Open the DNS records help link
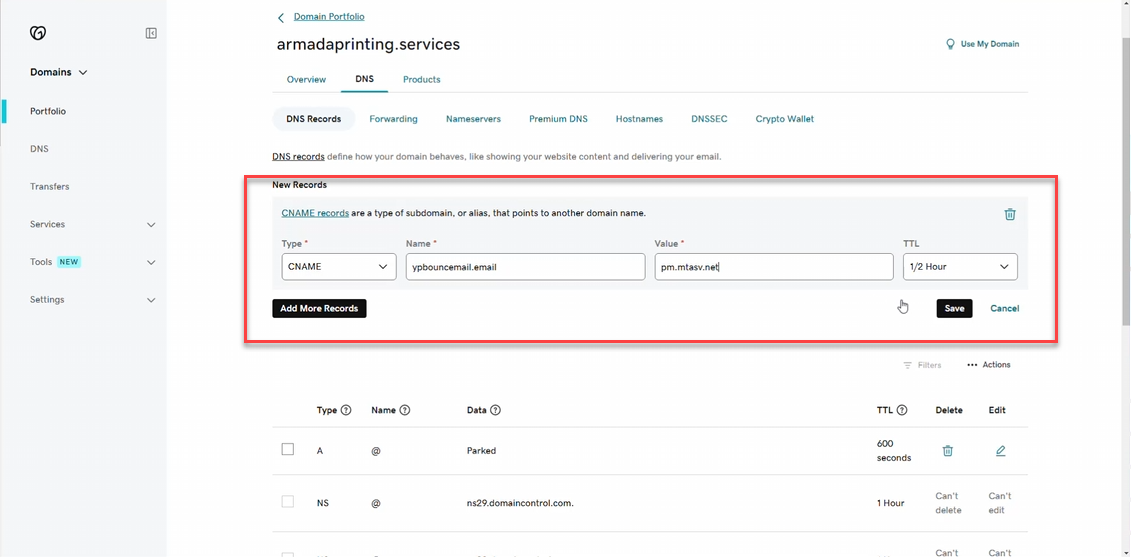 (298, 157)
